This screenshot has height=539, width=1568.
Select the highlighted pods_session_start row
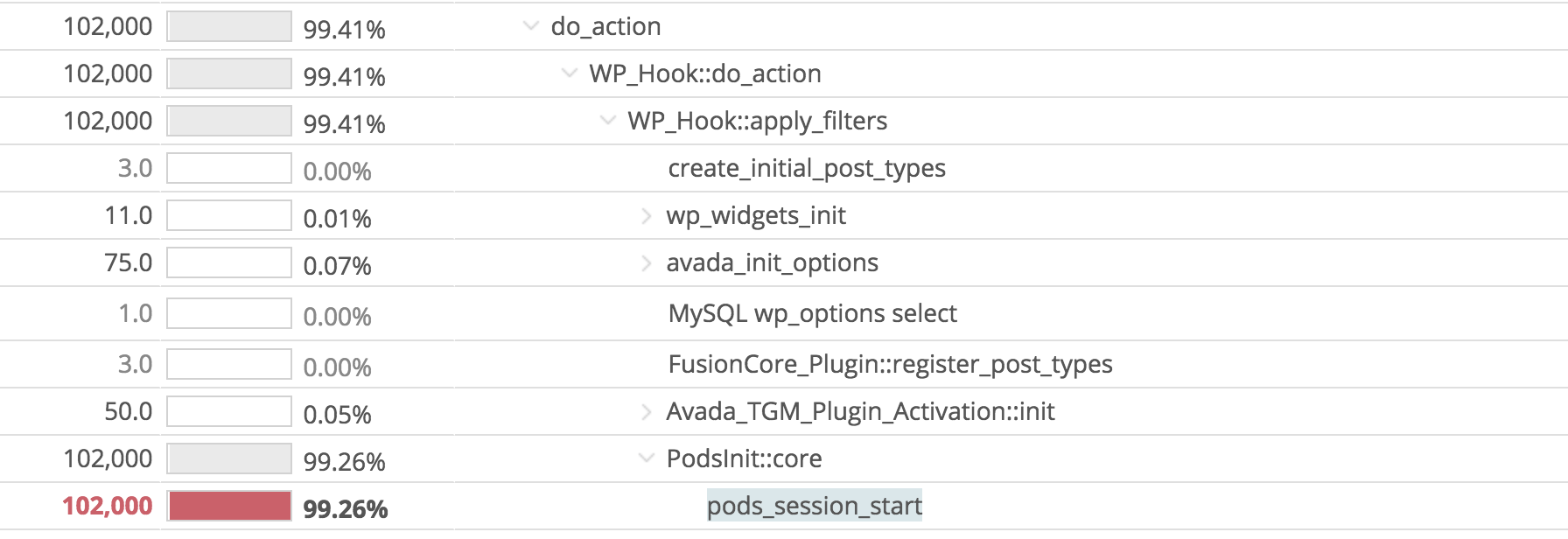pos(815,506)
